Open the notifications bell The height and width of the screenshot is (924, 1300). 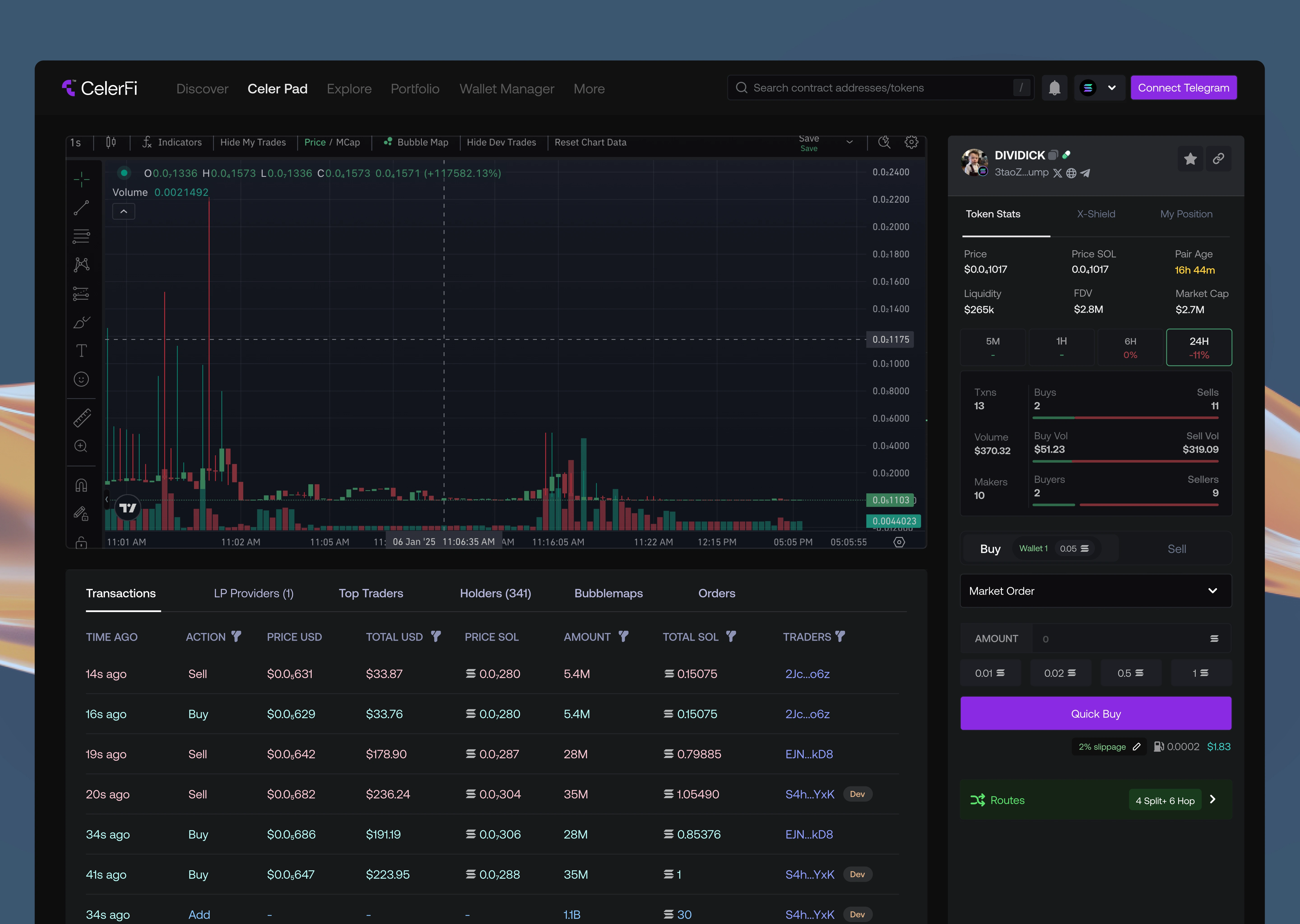[x=1054, y=88]
